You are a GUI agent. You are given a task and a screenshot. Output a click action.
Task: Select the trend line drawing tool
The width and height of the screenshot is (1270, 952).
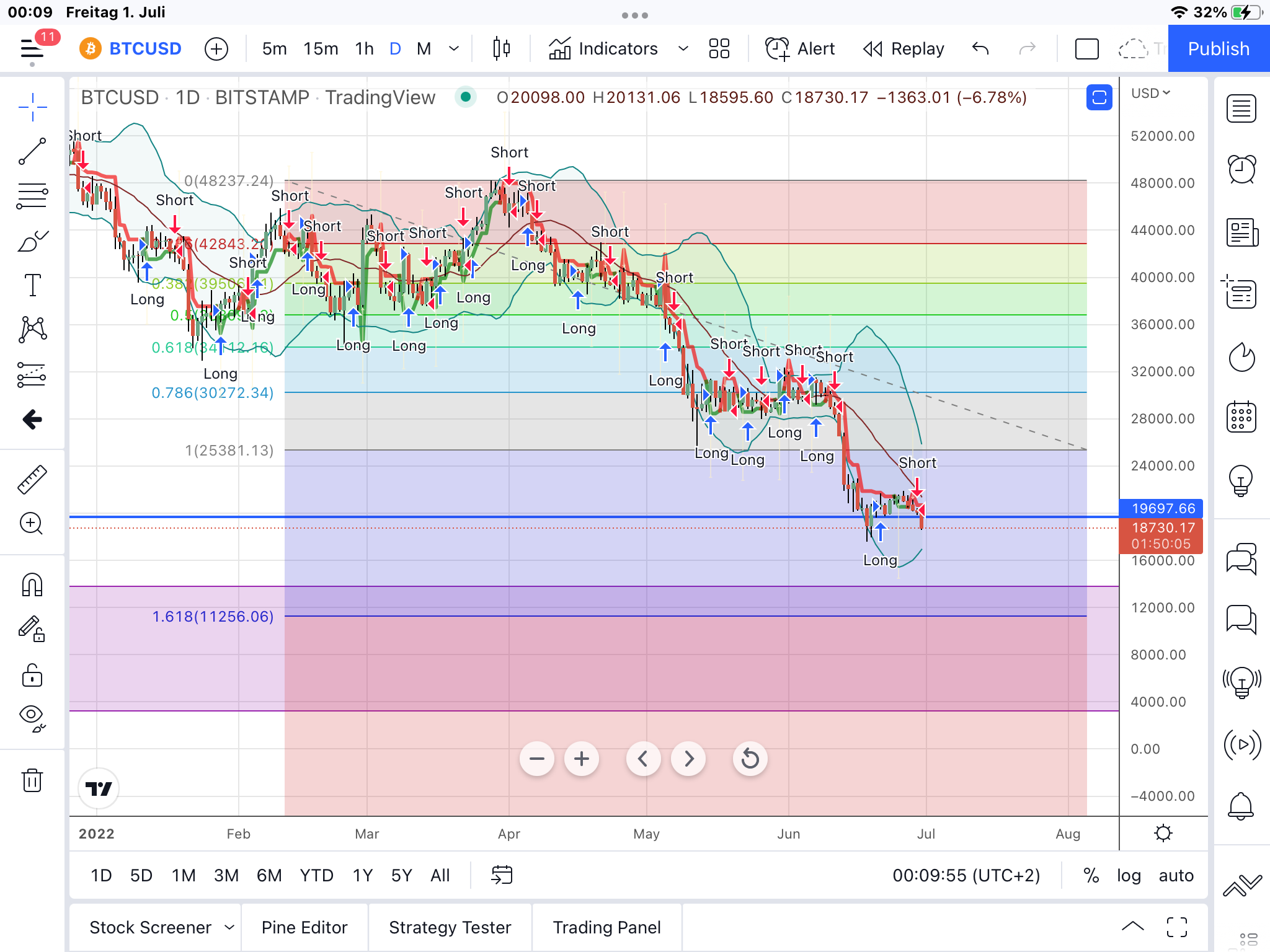point(32,151)
